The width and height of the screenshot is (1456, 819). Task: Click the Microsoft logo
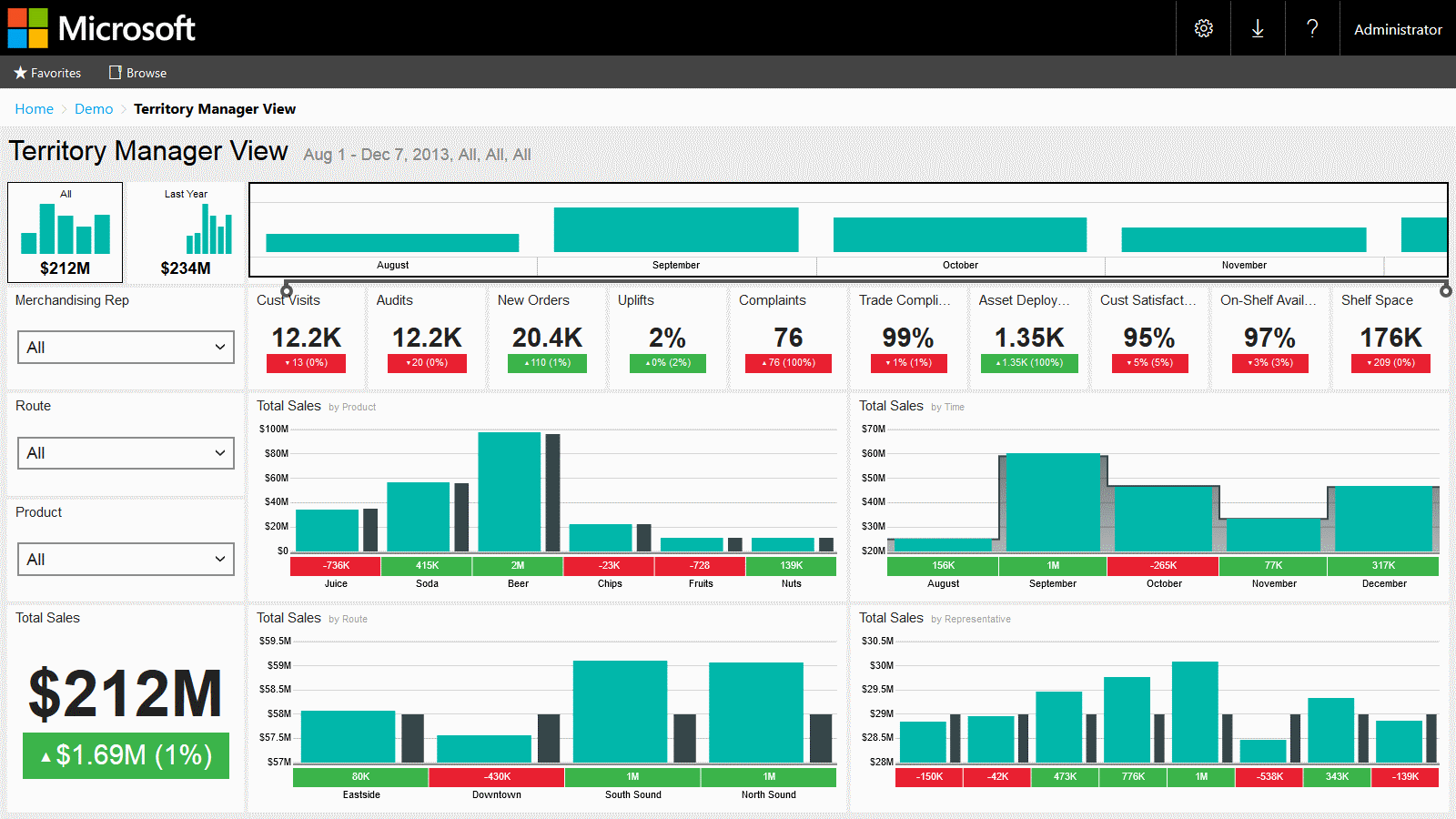point(101,28)
